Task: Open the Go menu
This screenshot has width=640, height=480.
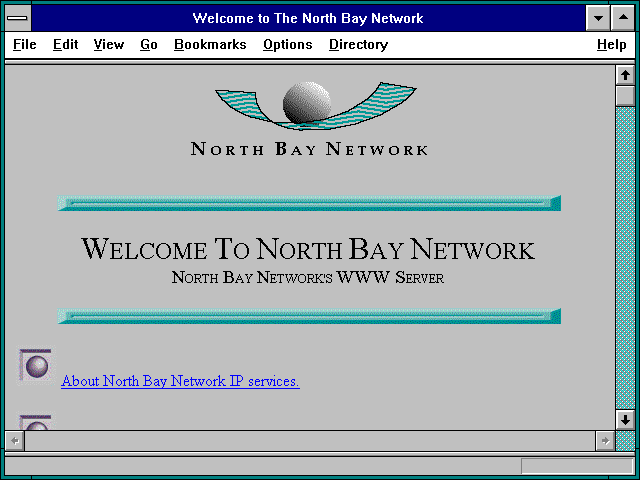Action: point(149,44)
